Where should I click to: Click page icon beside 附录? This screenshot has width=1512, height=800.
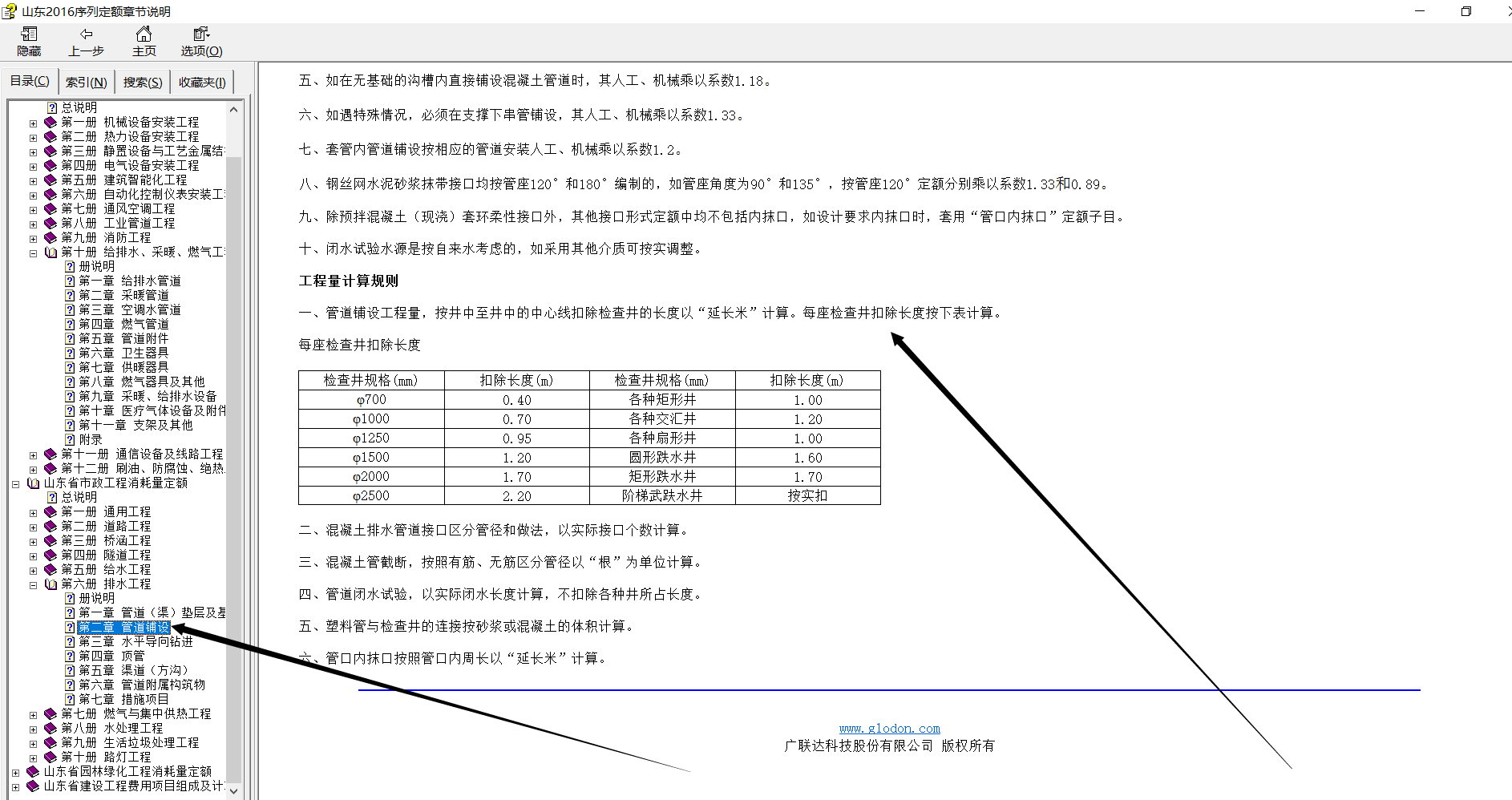(x=70, y=440)
